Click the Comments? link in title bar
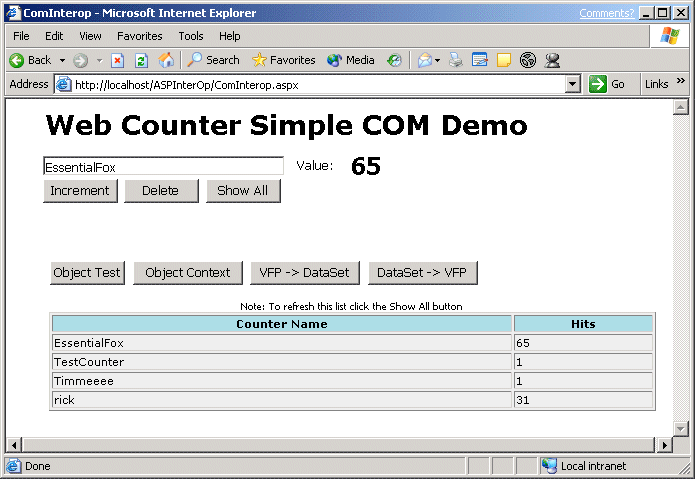The image size is (695, 479). (x=606, y=13)
